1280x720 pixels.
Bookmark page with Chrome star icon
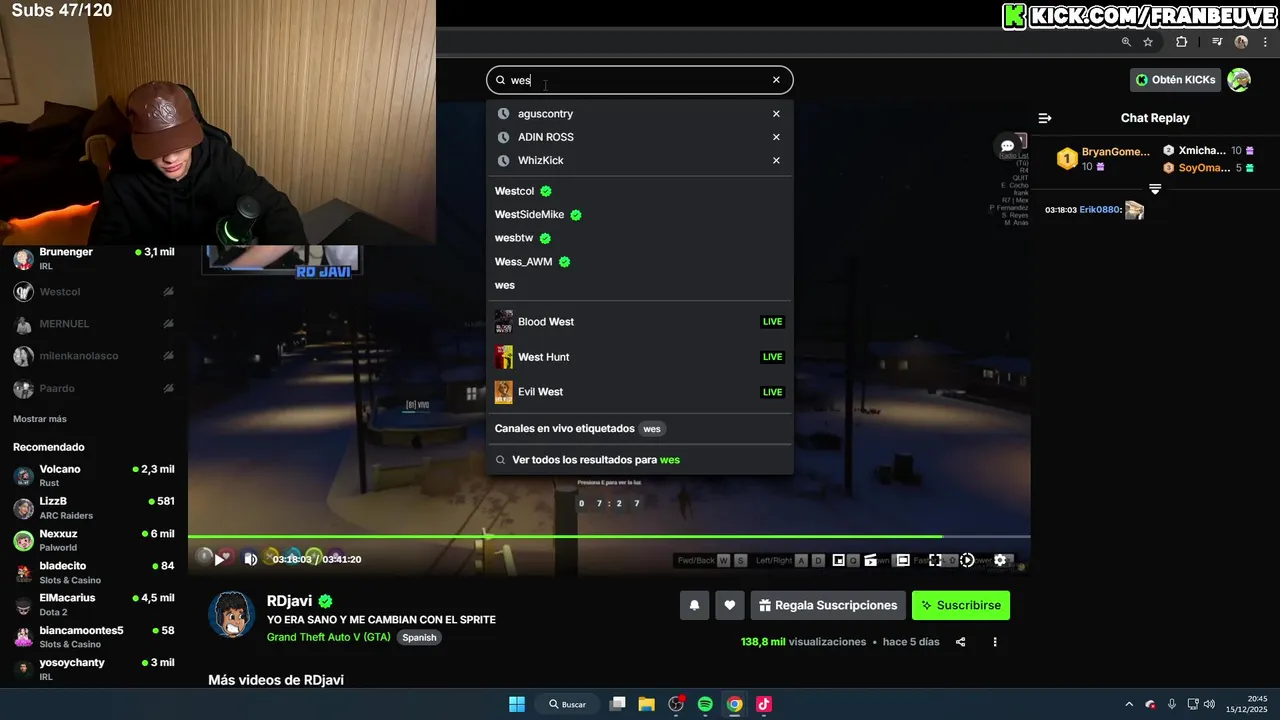(1148, 42)
